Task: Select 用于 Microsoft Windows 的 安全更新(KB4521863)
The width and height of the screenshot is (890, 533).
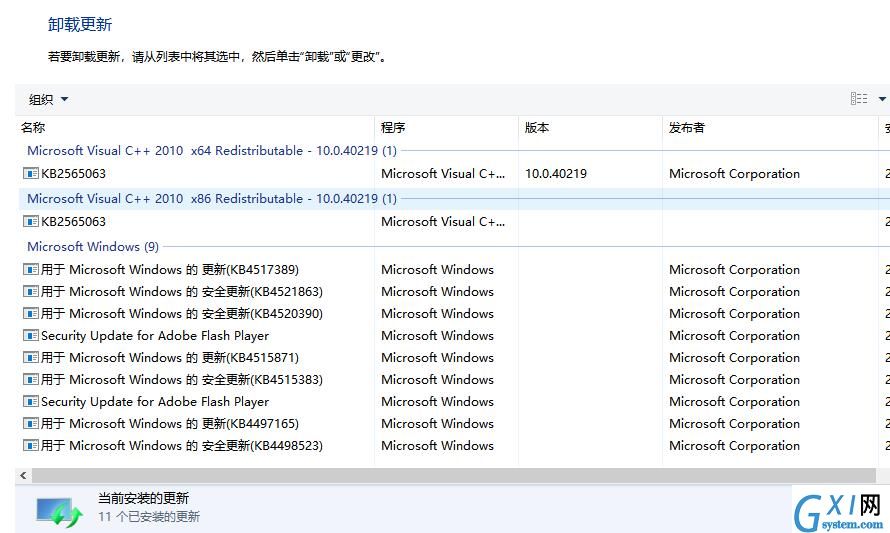Action: pos(182,292)
